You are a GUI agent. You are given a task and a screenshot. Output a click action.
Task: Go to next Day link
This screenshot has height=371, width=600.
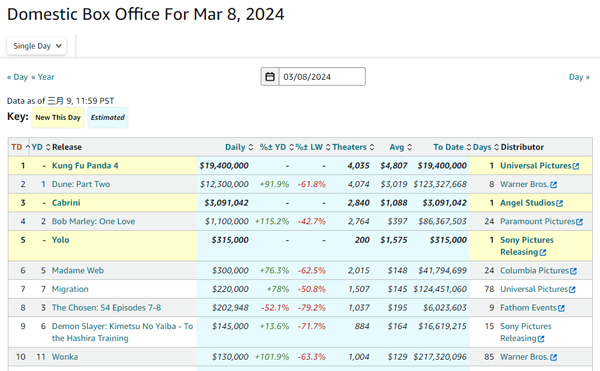(x=579, y=77)
